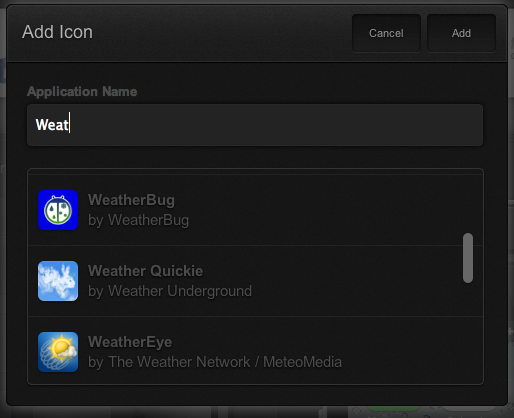
Task: Click the scrollbar track above the thumb
Action: coord(468,203)
